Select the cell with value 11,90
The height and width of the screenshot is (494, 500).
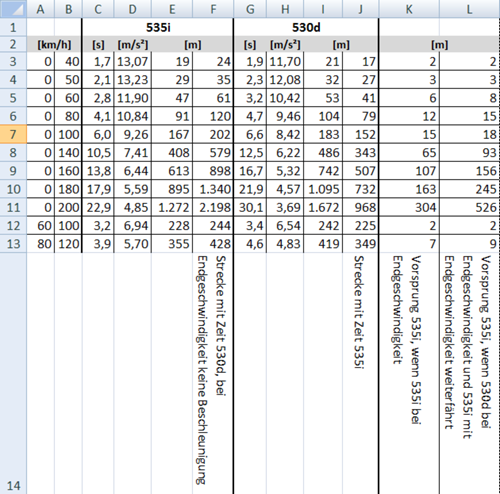(132, 98)
